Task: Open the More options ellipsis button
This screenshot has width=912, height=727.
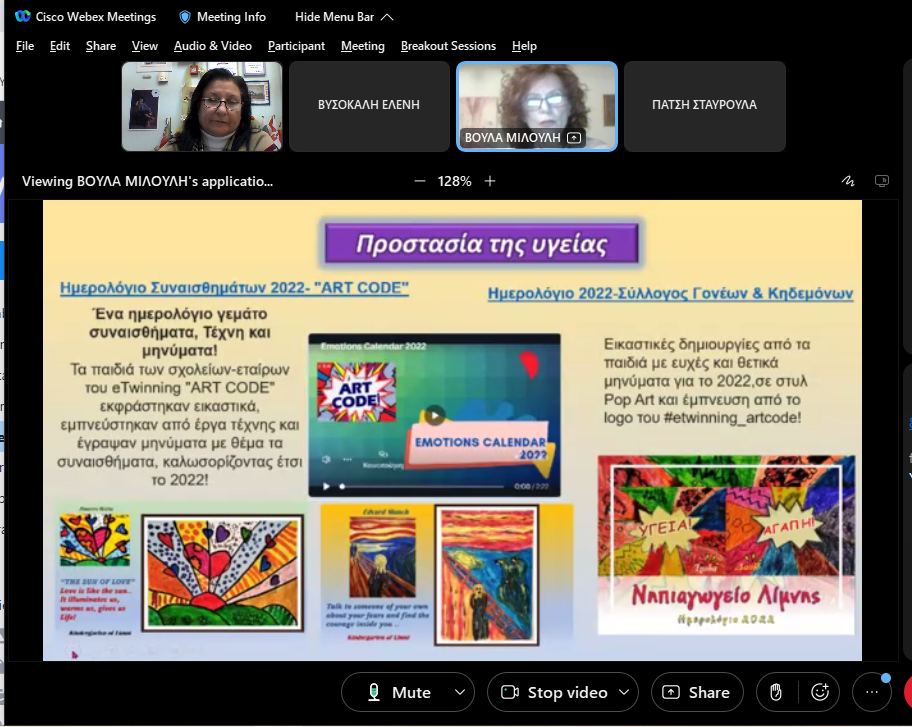Action: pos(871,692)
